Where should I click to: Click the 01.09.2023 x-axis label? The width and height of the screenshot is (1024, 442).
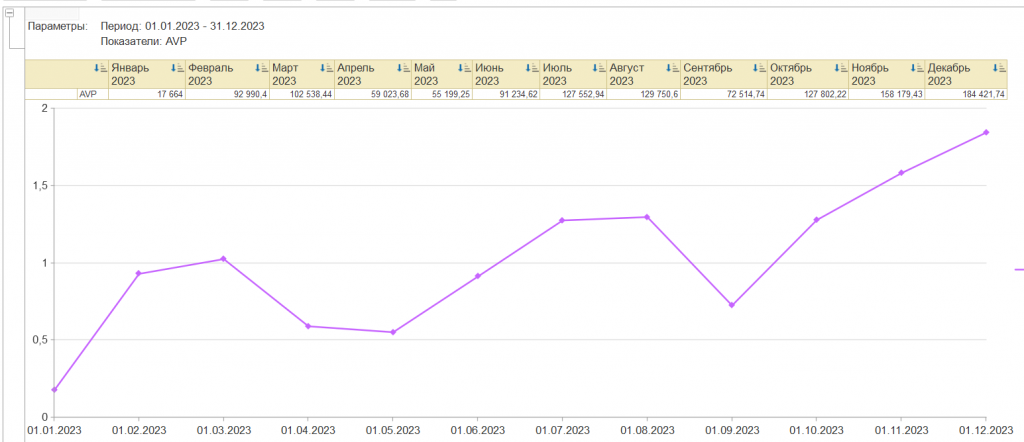[731, 431]
